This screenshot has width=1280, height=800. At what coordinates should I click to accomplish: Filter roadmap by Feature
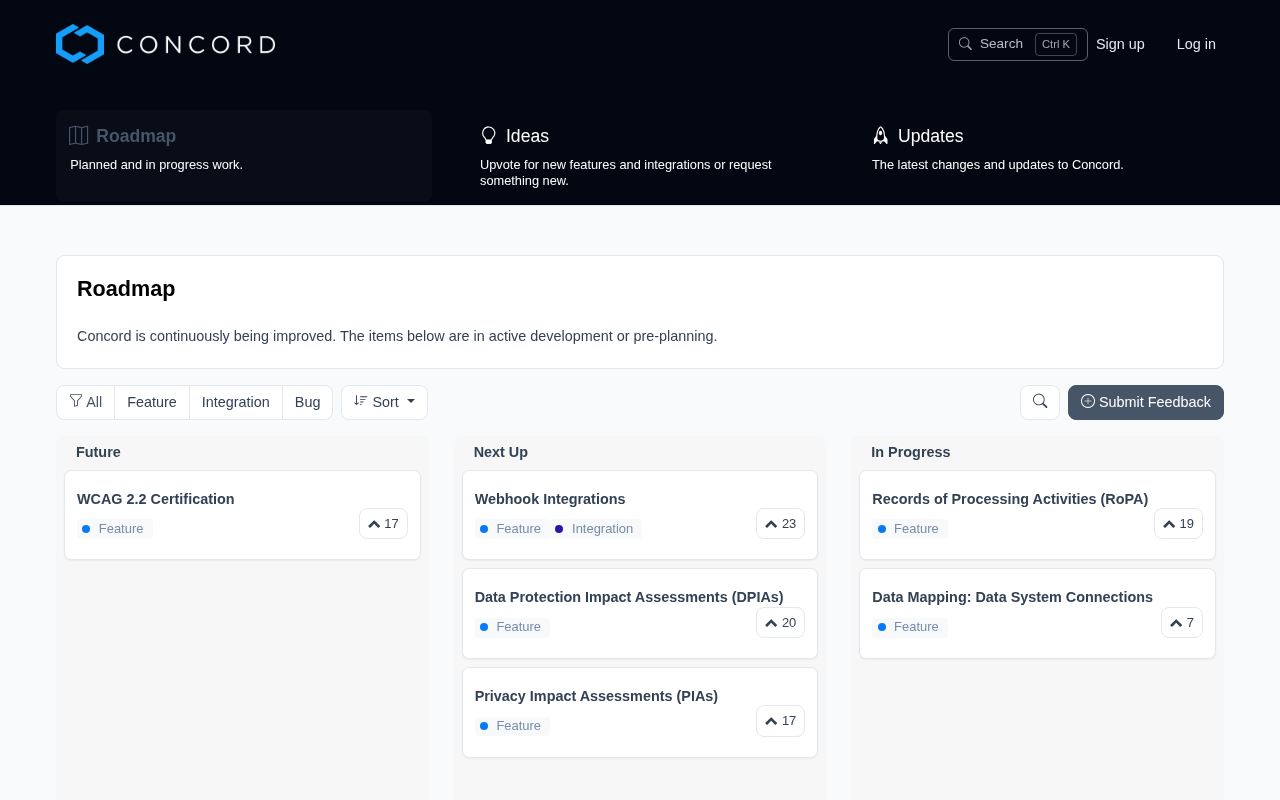pos(152,402)
